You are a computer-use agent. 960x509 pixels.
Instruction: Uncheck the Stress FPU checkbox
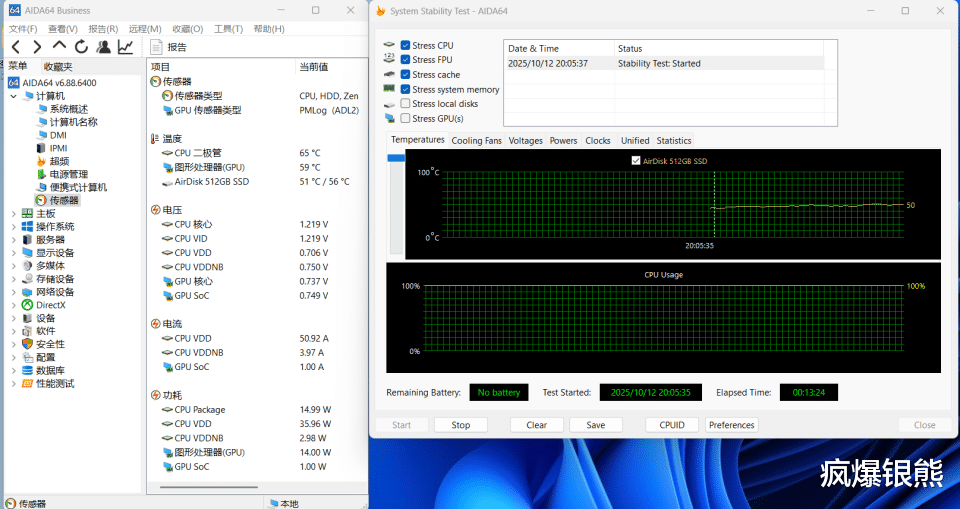click(405, 59)
